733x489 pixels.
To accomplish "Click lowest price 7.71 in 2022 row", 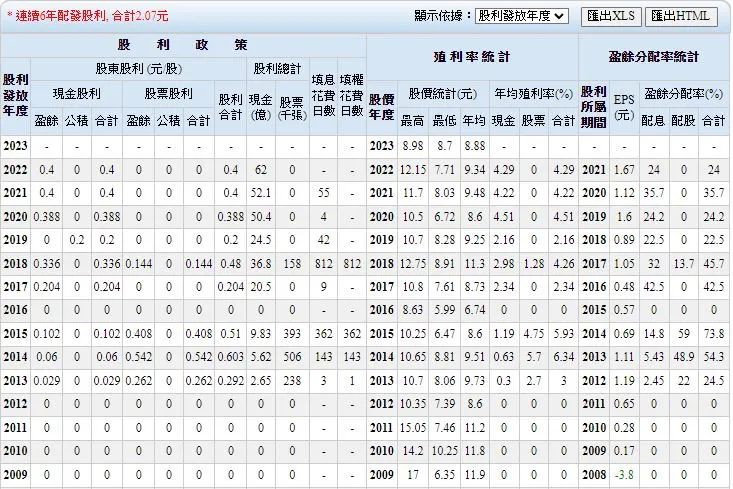I will tap(445, 169).
